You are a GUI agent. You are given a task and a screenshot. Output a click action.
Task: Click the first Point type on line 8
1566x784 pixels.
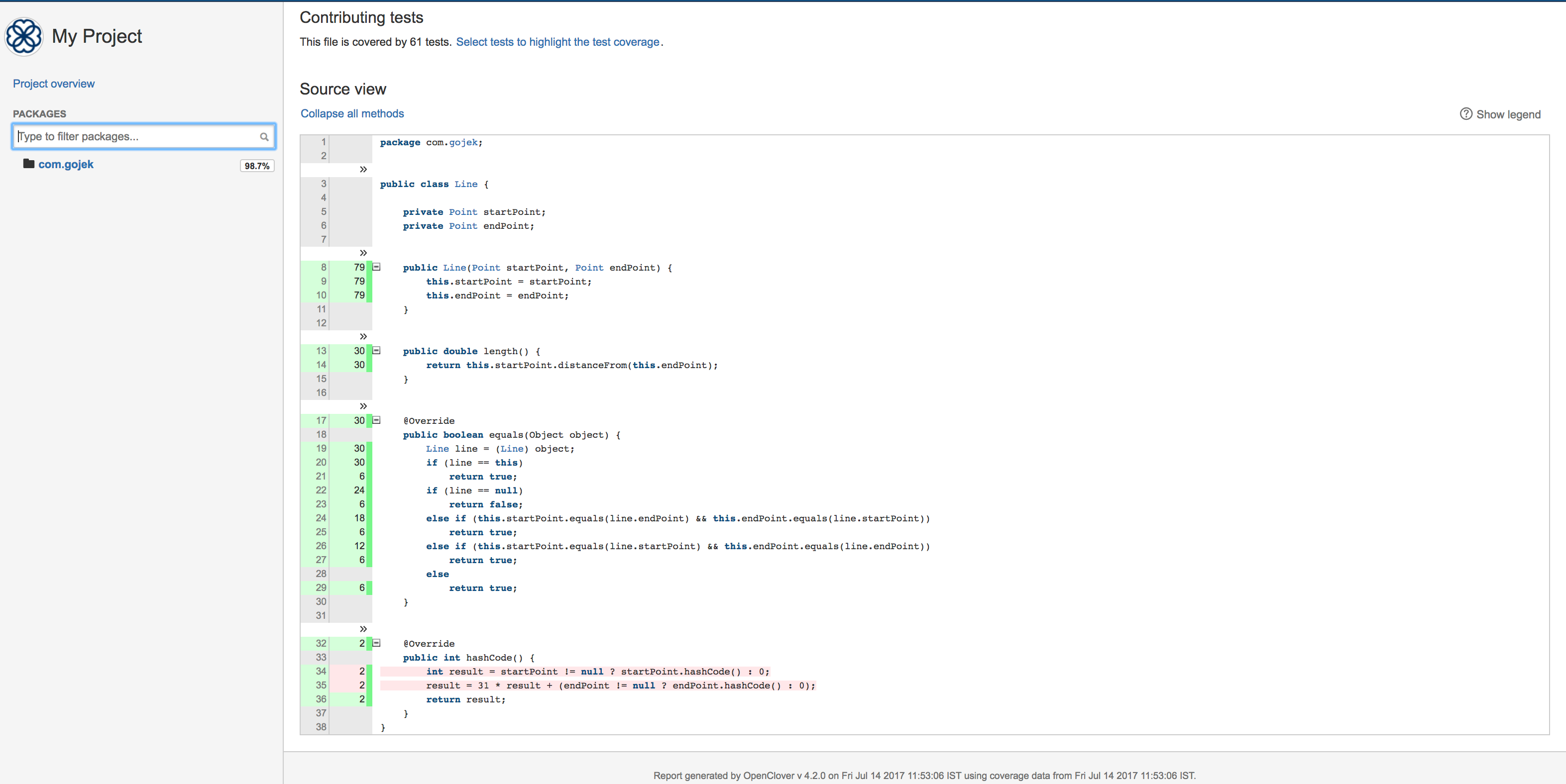pyautogui.click(x=486, y=268)
